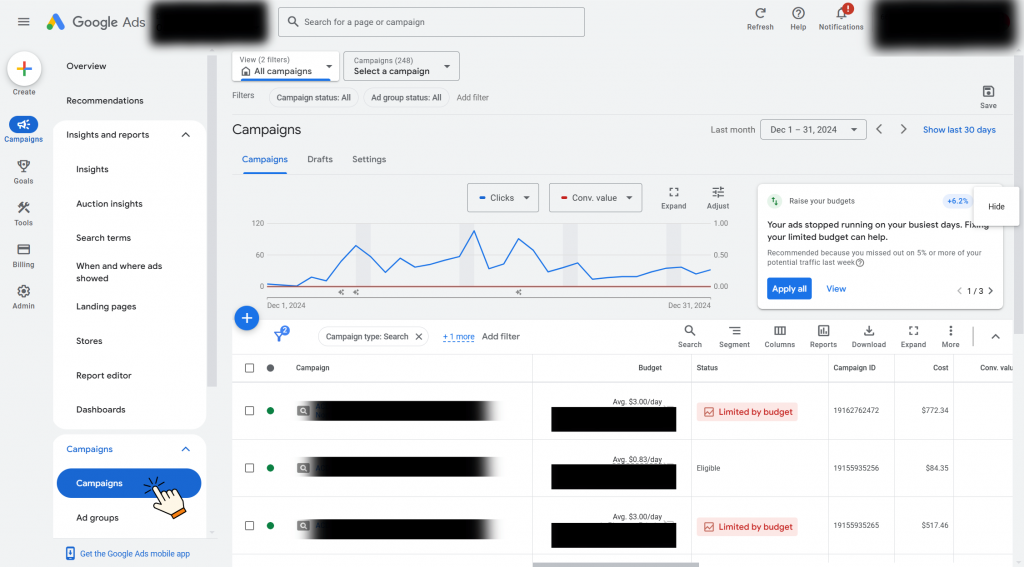Open the Dec 1 – 31, 2024 date range dropdown
Viewport: 1024px width, 567px height.
pyautogui.click(x=813, y=130)
